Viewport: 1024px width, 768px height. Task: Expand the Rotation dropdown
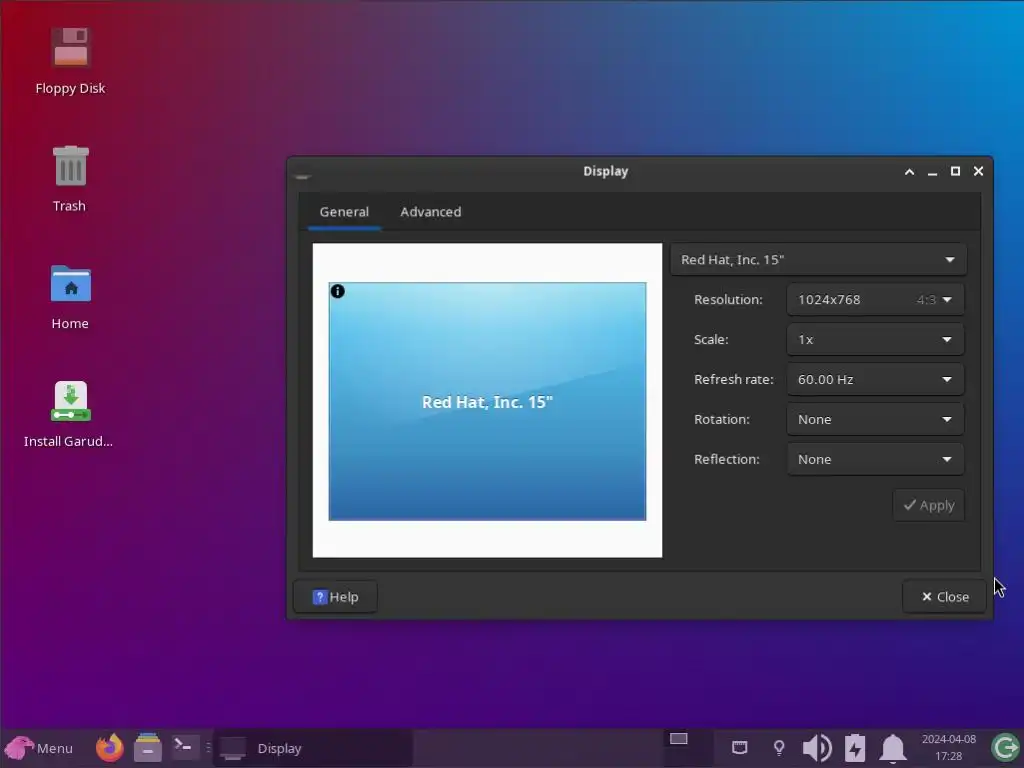click(875, 419)
